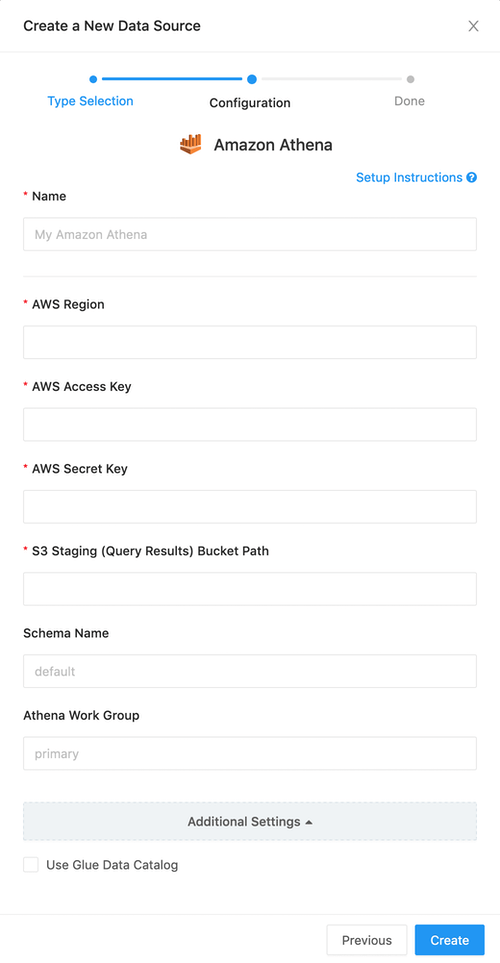Screen dimensions: 500x963
Task: Go back to Type Selection step
Action: (90, 101)
